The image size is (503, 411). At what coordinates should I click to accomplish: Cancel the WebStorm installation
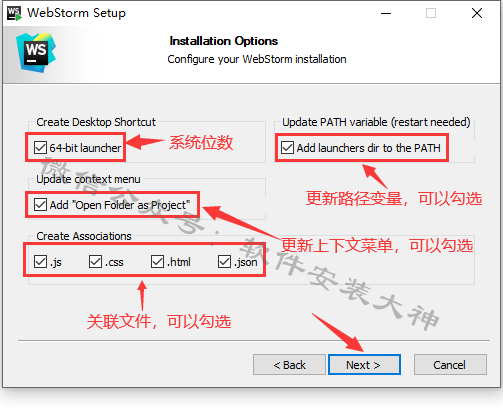450,365
